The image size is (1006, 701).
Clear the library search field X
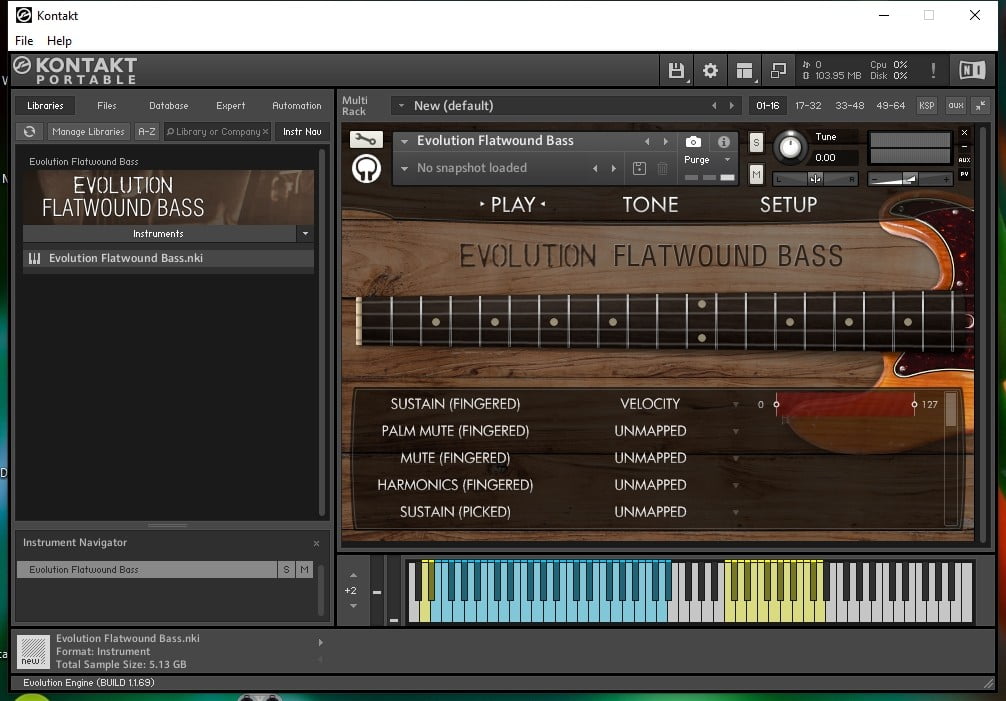pyautogui.click(x=265, y=131)
